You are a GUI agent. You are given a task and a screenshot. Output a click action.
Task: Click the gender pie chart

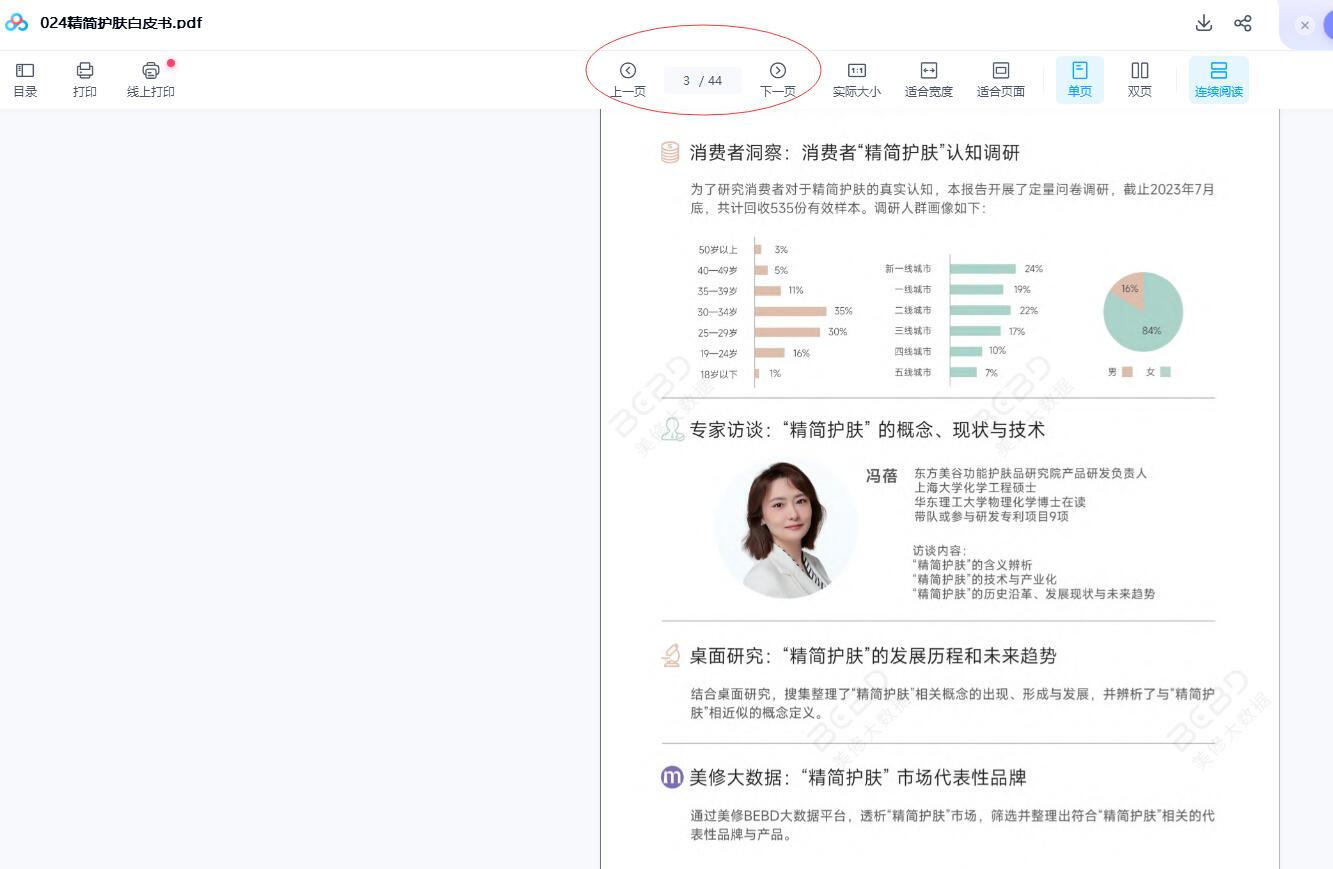coord(1143,312)
